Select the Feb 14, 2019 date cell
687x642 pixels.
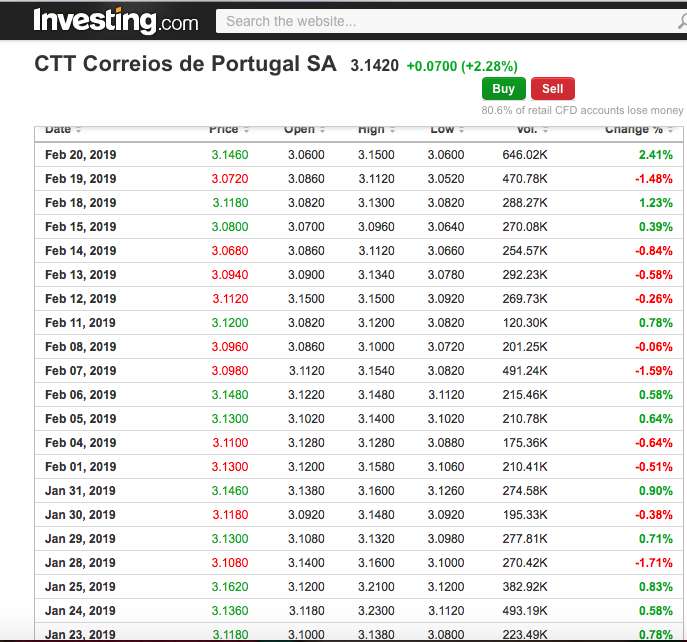click(81, 251)
